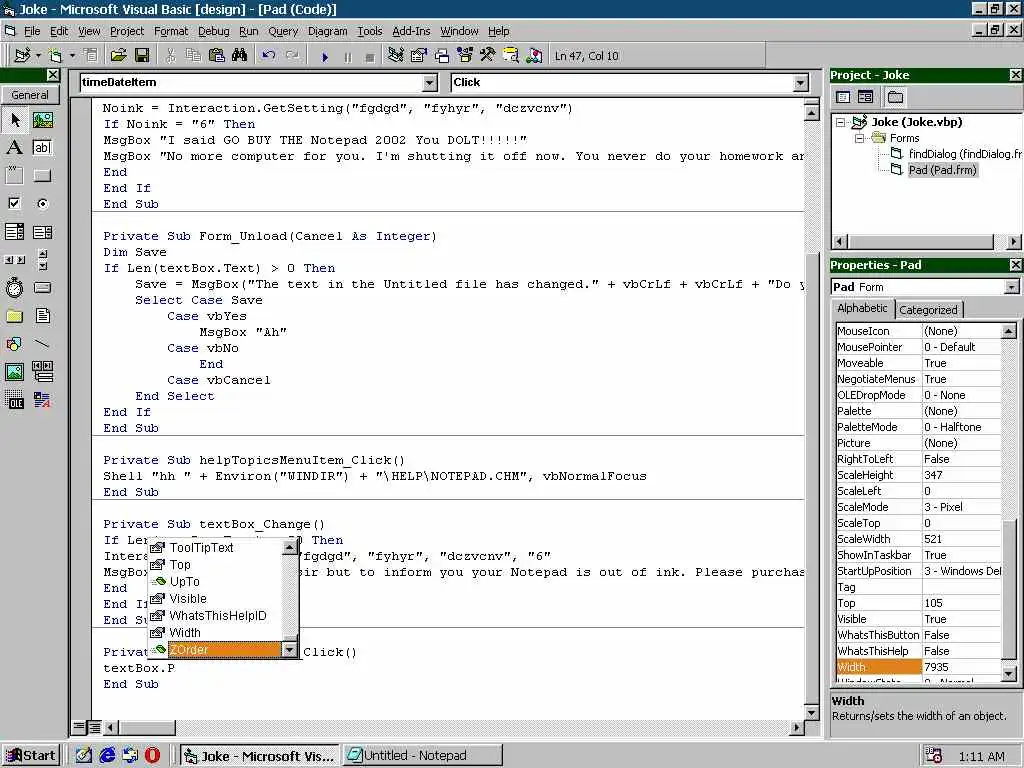The image size is (1024, 768).
Task: Switch to the Alphabetic properties tab
Action: (862, 308)
